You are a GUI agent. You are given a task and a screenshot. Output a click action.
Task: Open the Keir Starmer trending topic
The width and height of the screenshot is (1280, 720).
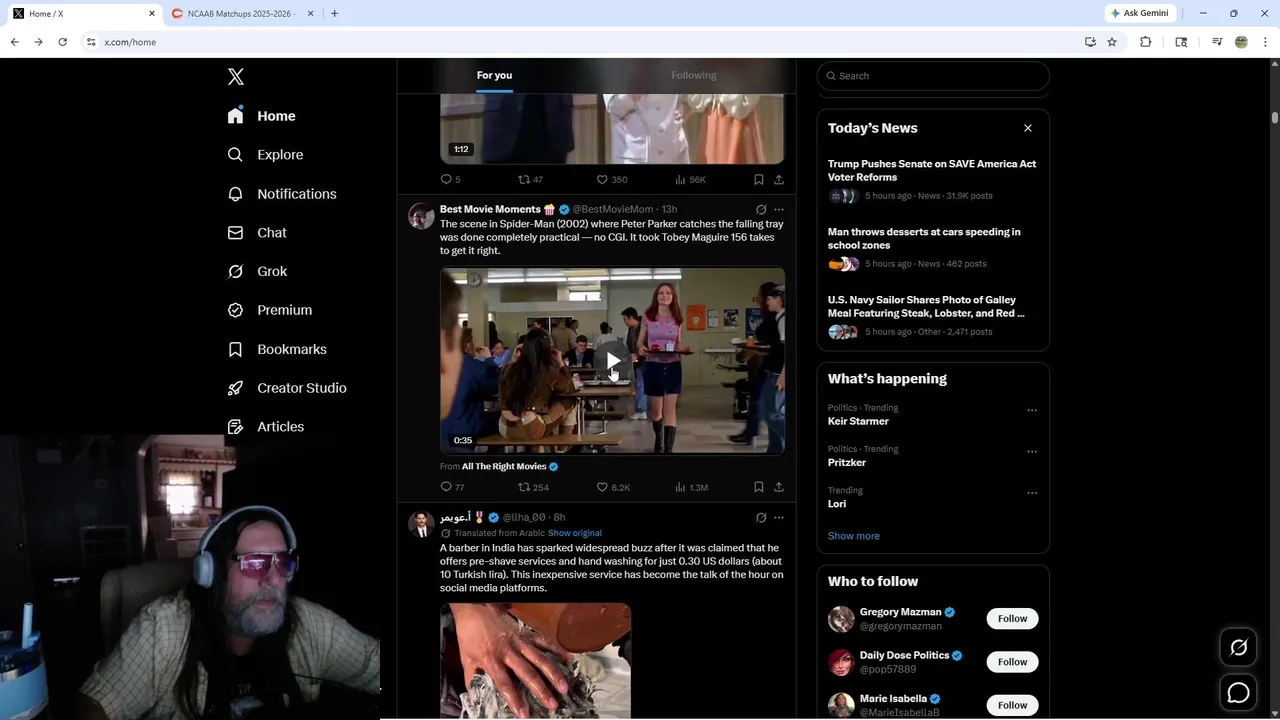pyautogui.click(x=858, y=421)
